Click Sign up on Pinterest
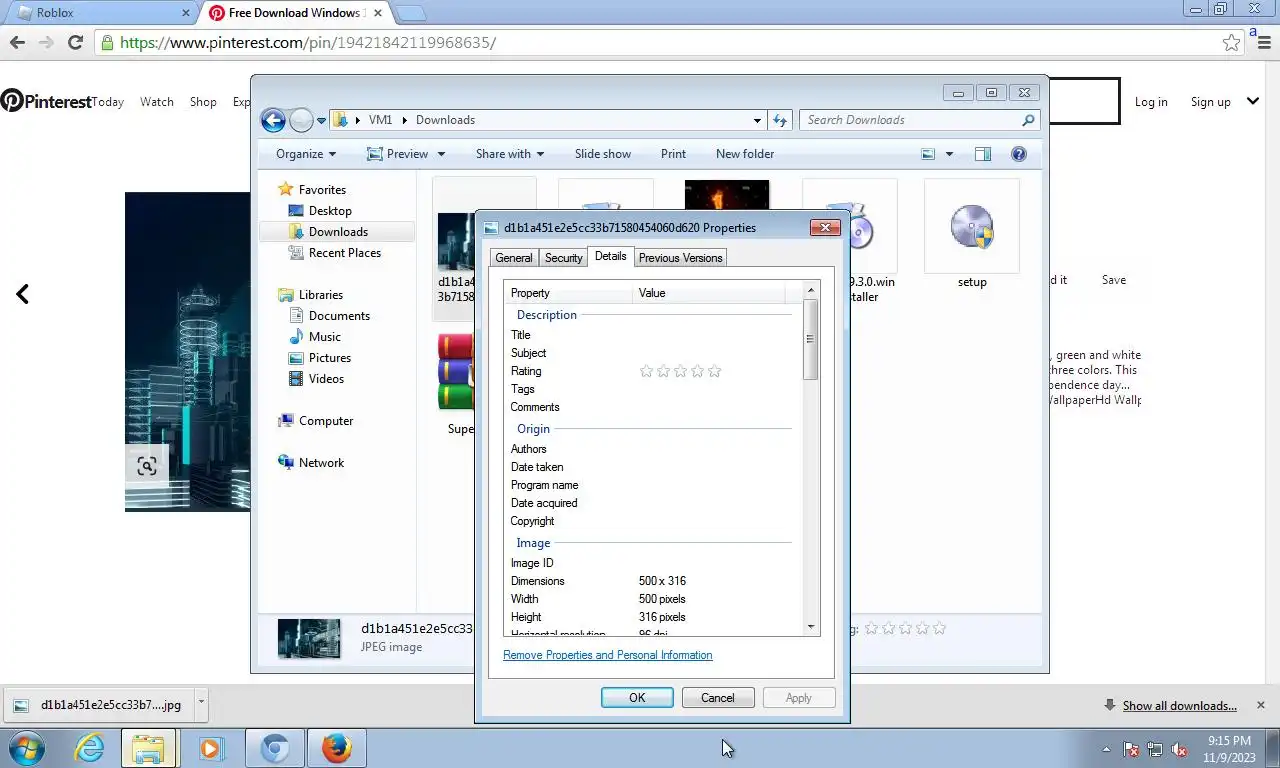 [x=1210, y=102]
